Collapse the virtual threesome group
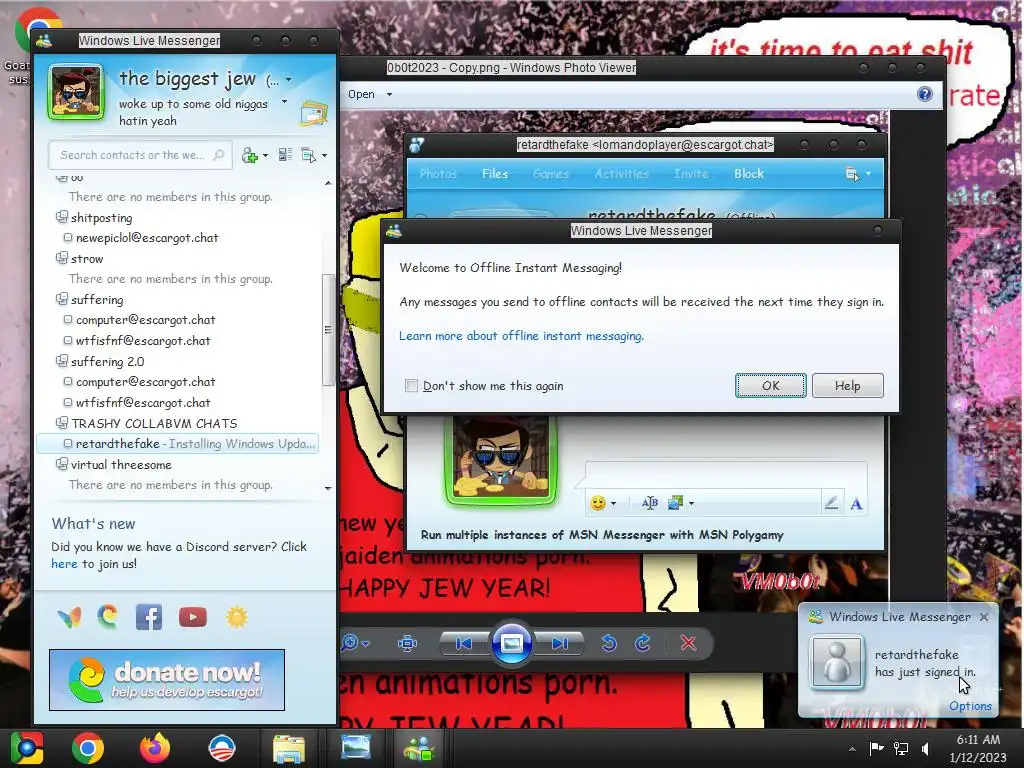The width and height of the screenshot is (1024, 768). click(x=61, y=464)
